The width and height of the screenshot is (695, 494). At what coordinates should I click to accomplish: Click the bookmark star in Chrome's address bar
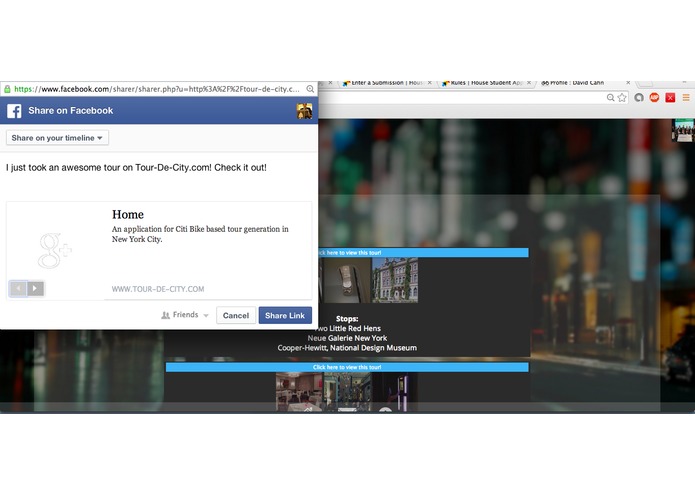(x=622, y=97)
